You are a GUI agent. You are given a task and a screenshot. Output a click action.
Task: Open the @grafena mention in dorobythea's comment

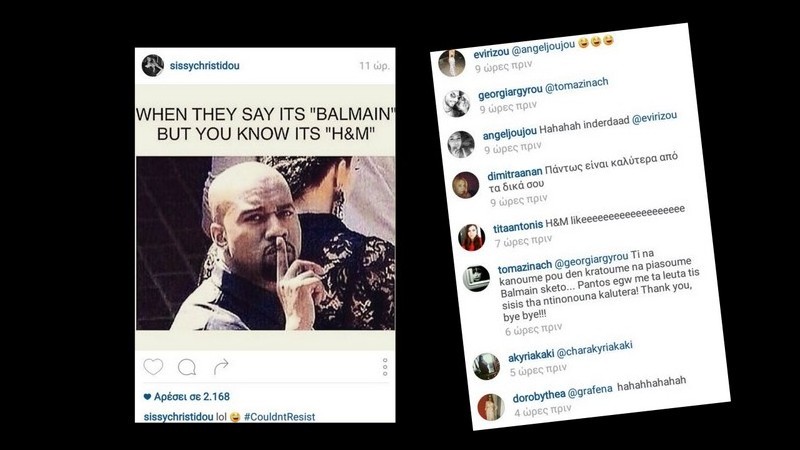point(590,391)
